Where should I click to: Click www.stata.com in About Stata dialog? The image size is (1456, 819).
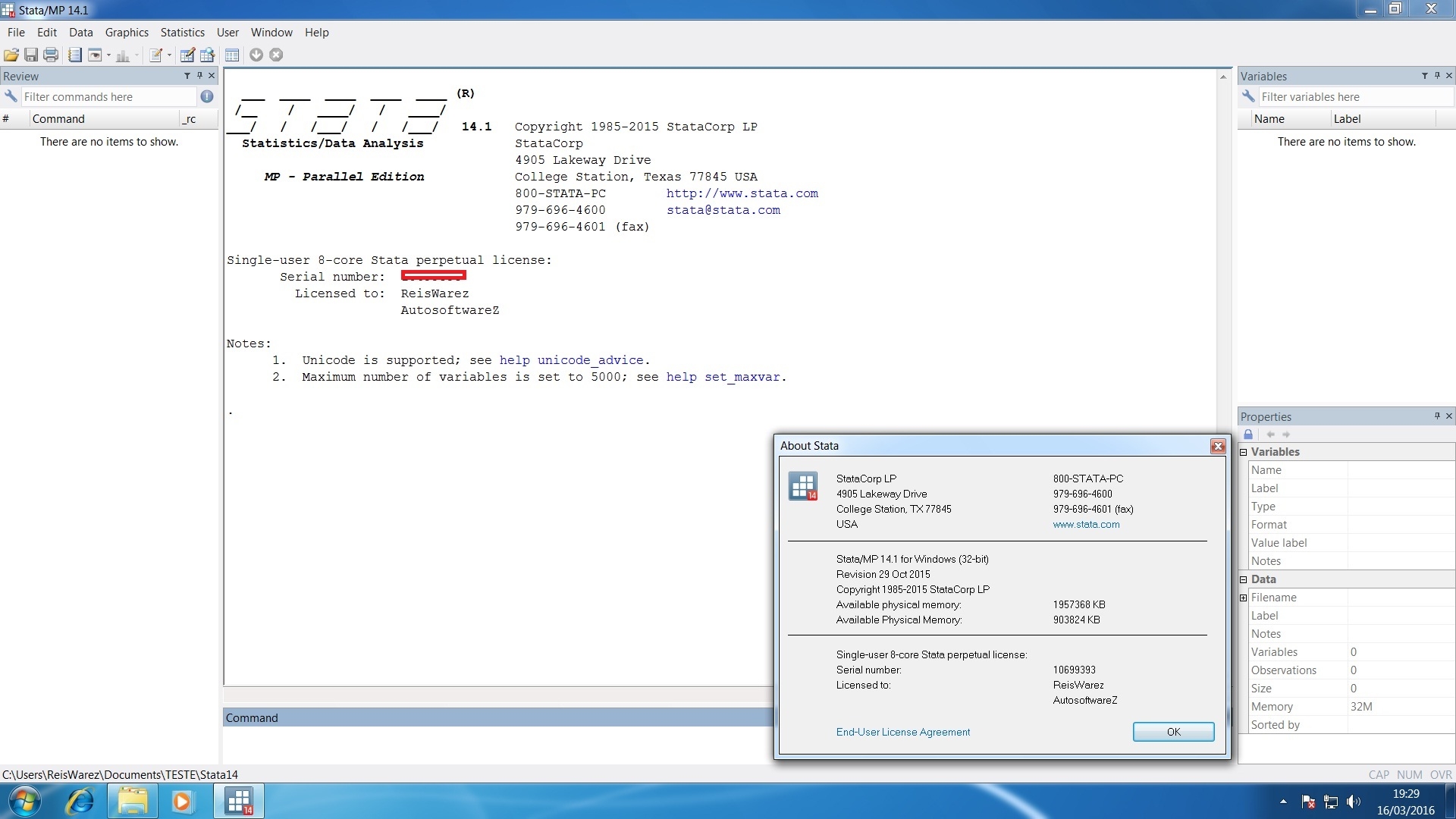(x=1086, y=525)
